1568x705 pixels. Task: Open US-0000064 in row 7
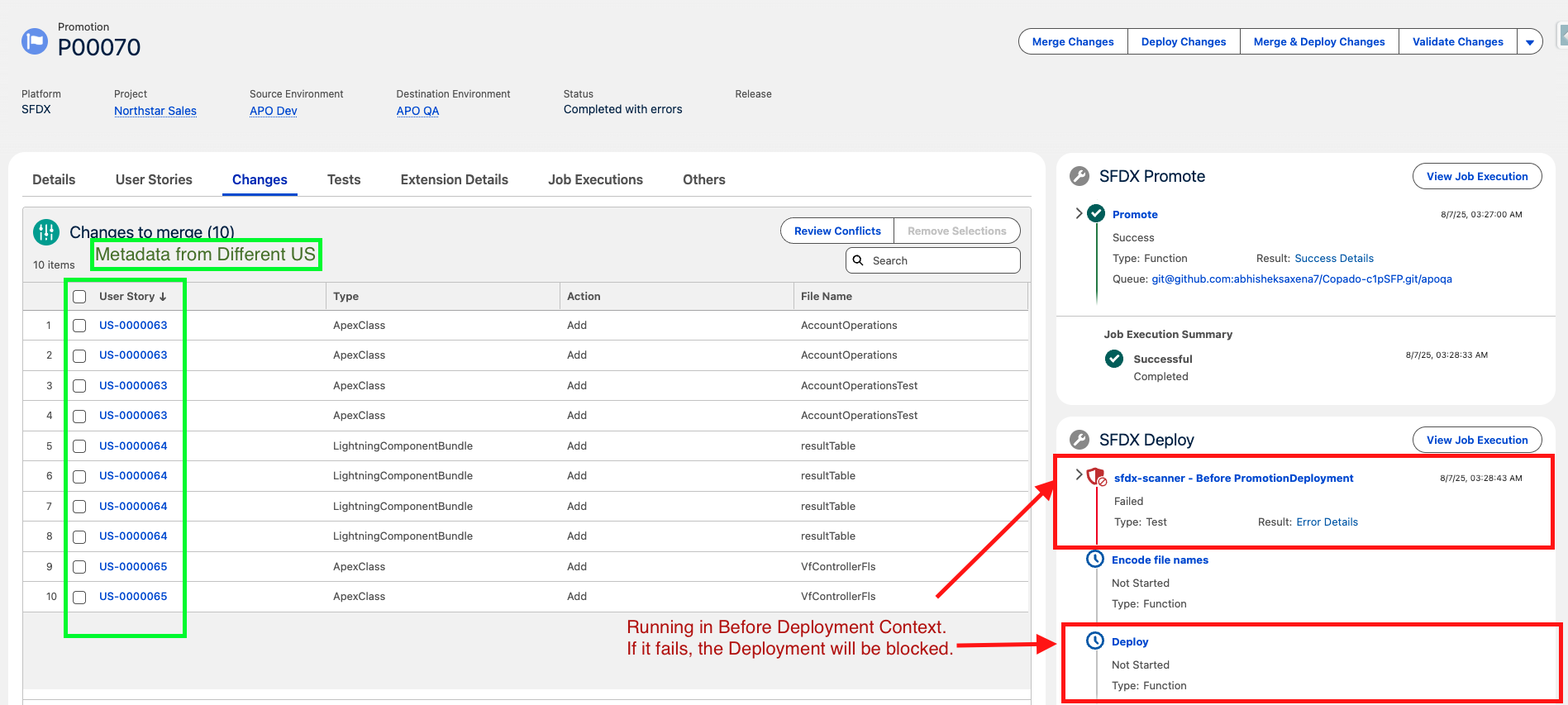pos(133,507)
